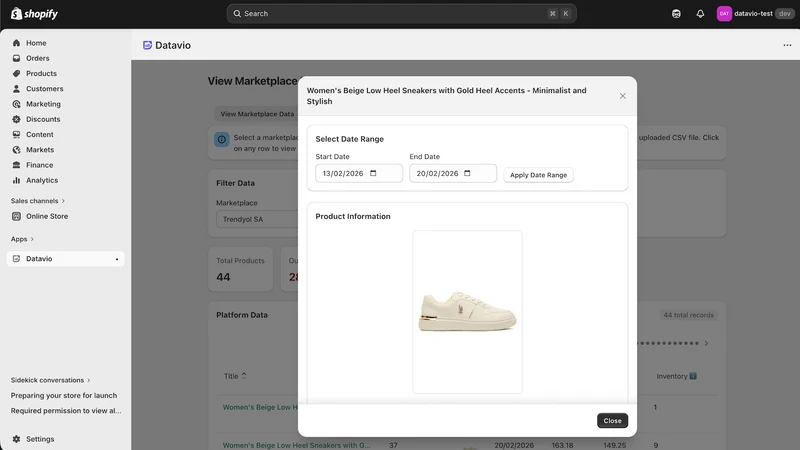Close the product dialog with X
The image size is (800, 450).
click(622, 96)
